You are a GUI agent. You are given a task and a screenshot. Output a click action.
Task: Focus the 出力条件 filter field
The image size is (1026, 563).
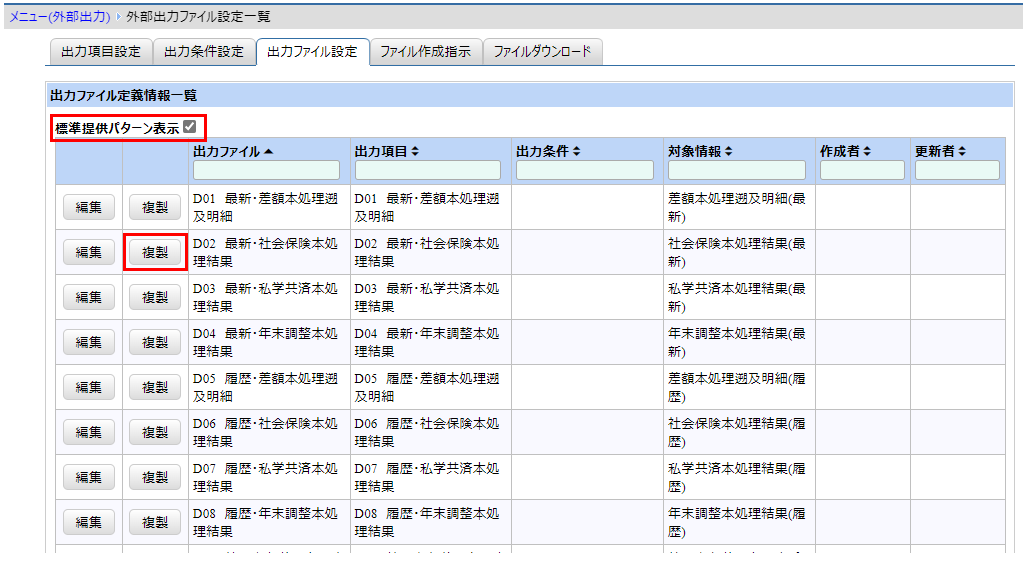(585, 170)
